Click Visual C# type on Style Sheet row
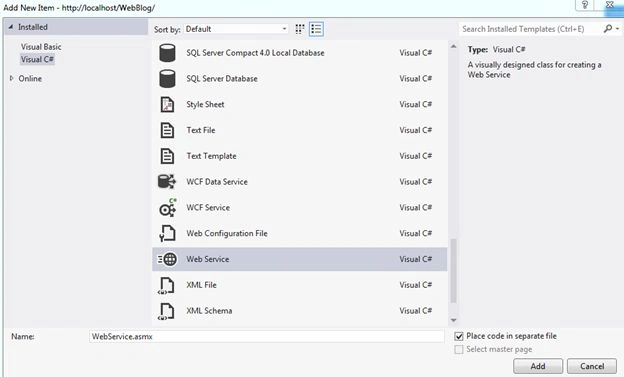The width and height of the screenshot is (624, 377). coord(415,104)
